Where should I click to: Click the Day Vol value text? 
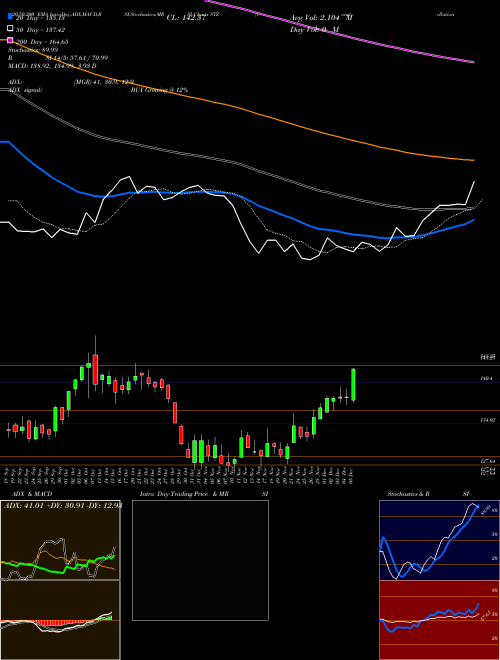coord(314,30)
